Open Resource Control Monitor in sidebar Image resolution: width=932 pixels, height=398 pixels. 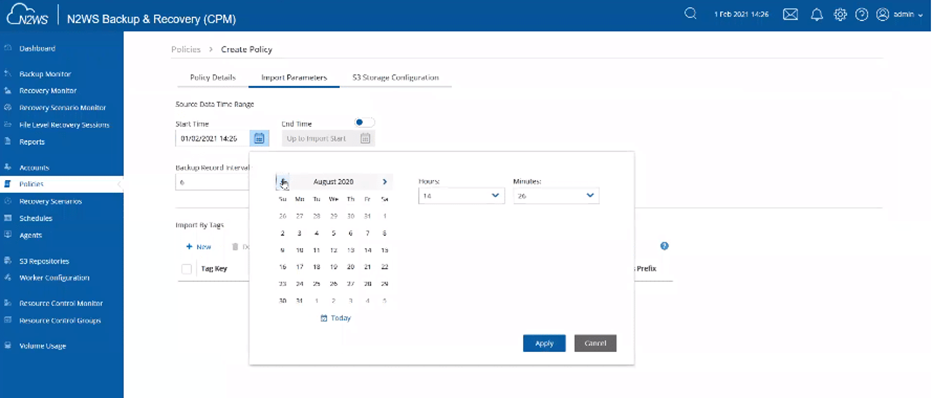[x=62, y=303]
